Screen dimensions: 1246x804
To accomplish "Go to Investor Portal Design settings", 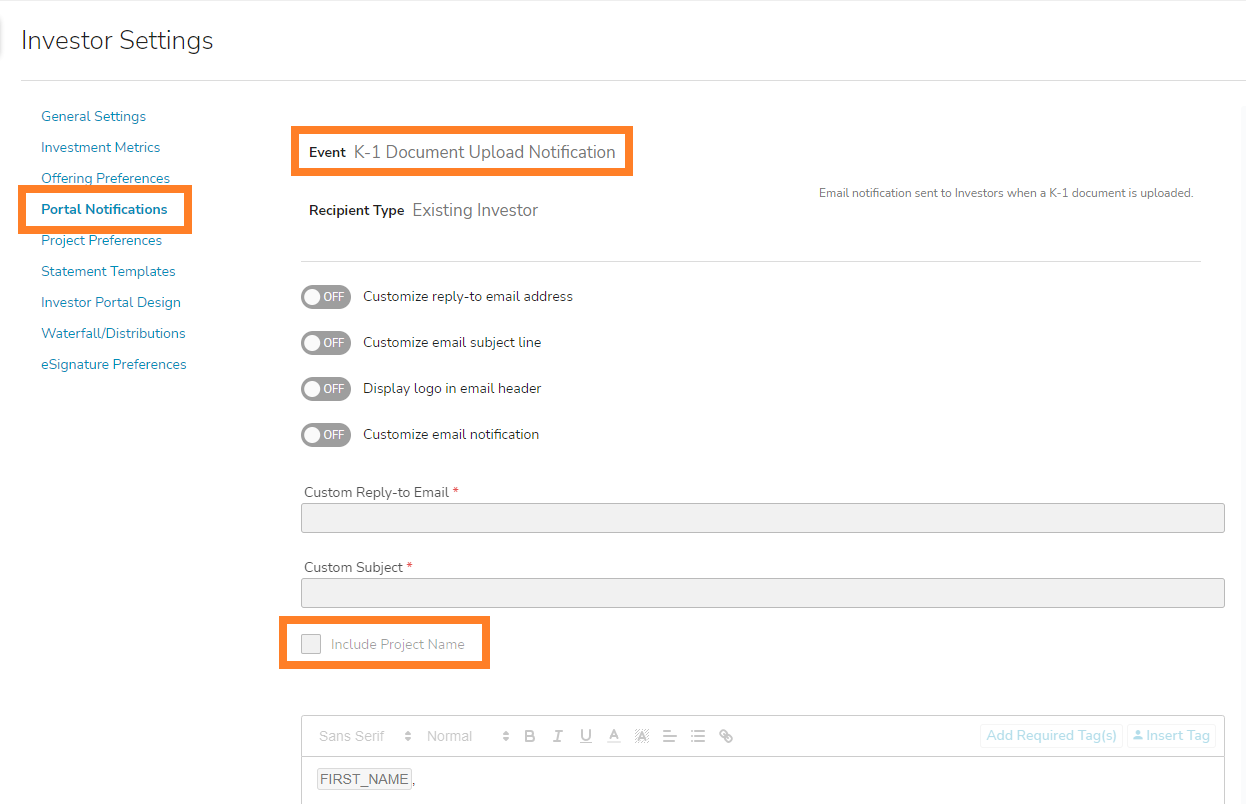I will [111, 302].
